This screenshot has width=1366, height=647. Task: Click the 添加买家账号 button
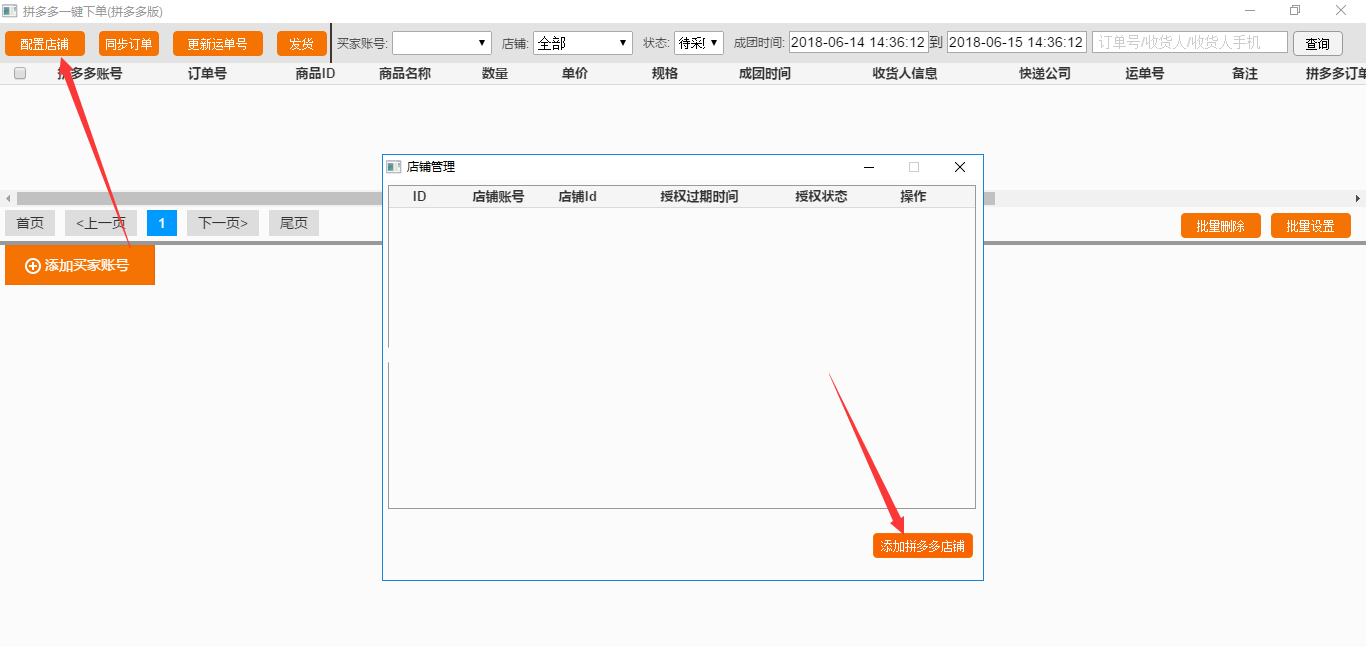[80, 265]
